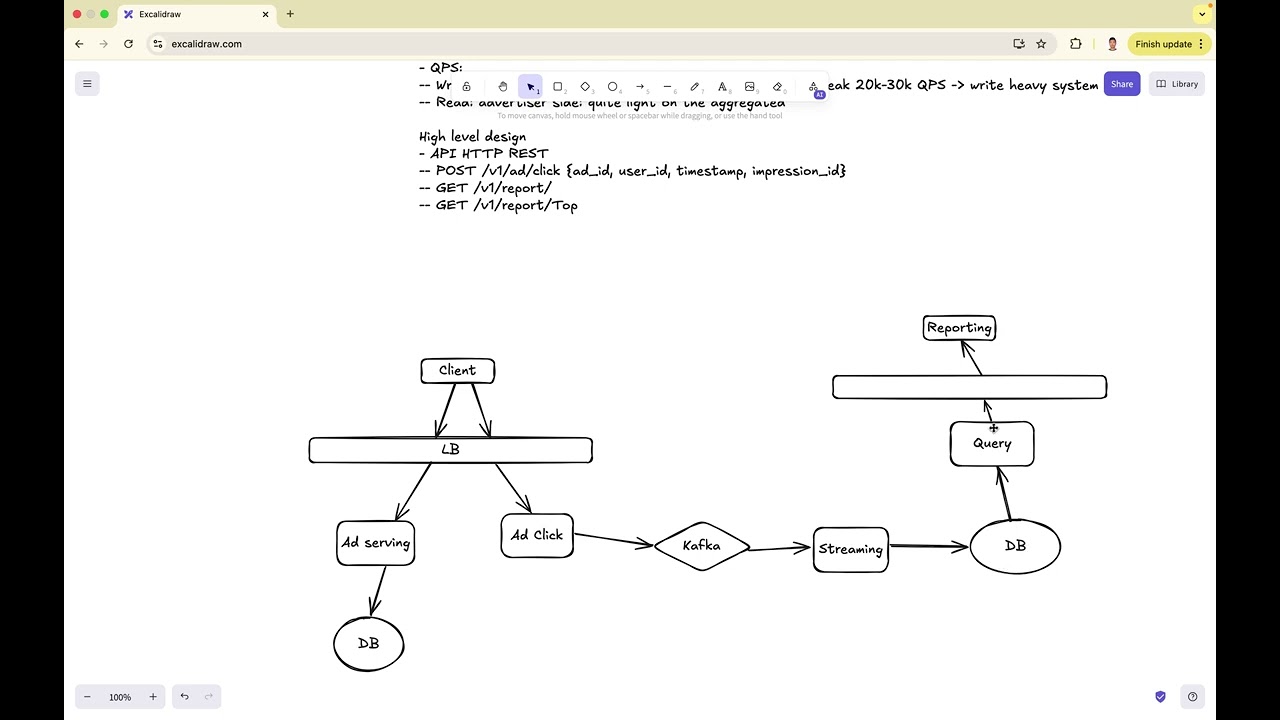1280x720 pixels.
Task: Select the Reporting box
Action: coord(959,328)
